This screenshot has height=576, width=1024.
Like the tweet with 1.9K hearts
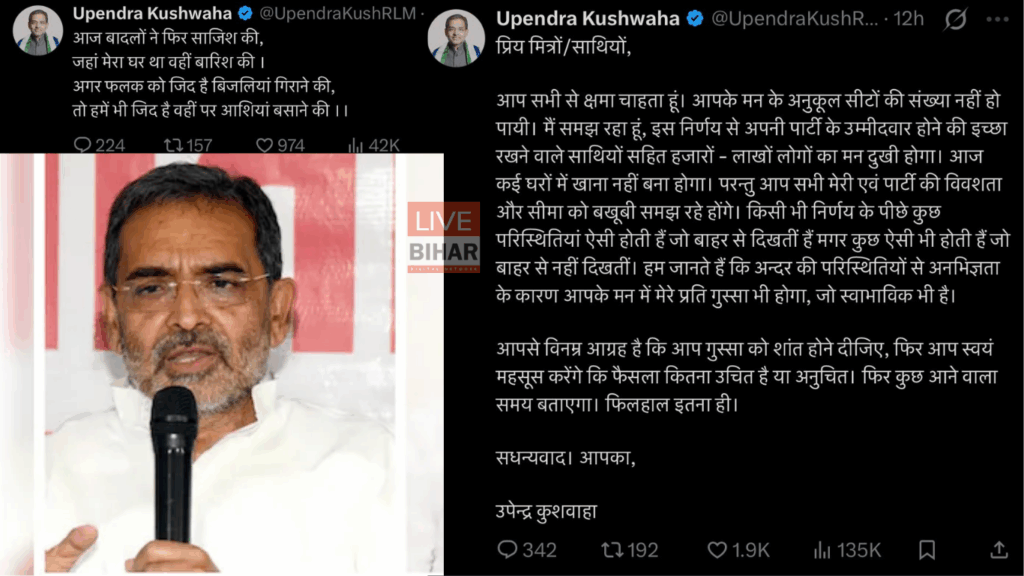pyautogui.click(x=717, y=550)
